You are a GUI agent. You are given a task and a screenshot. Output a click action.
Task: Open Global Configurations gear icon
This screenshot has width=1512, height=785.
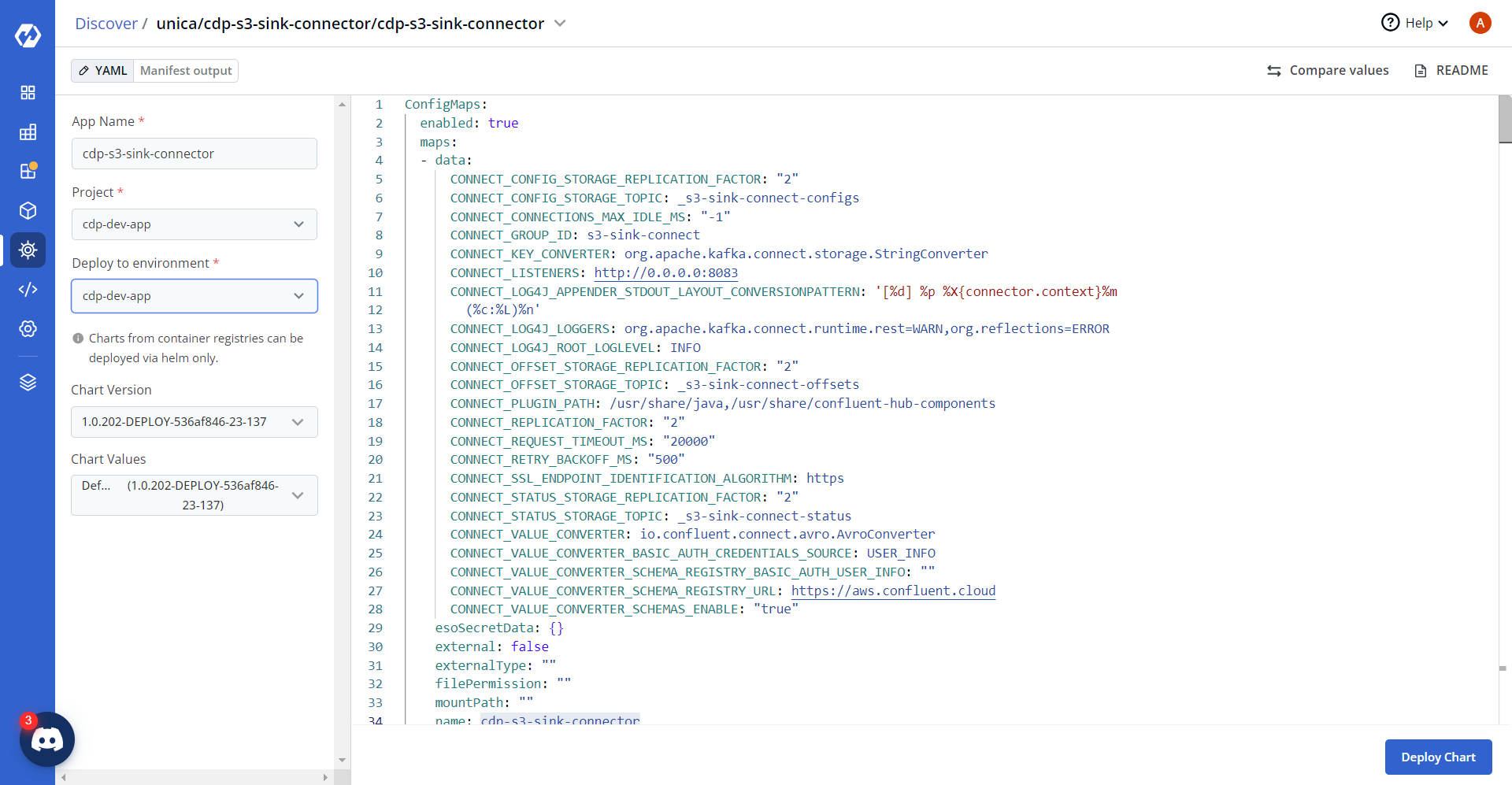pyautogui.click(x=28, y=329)
